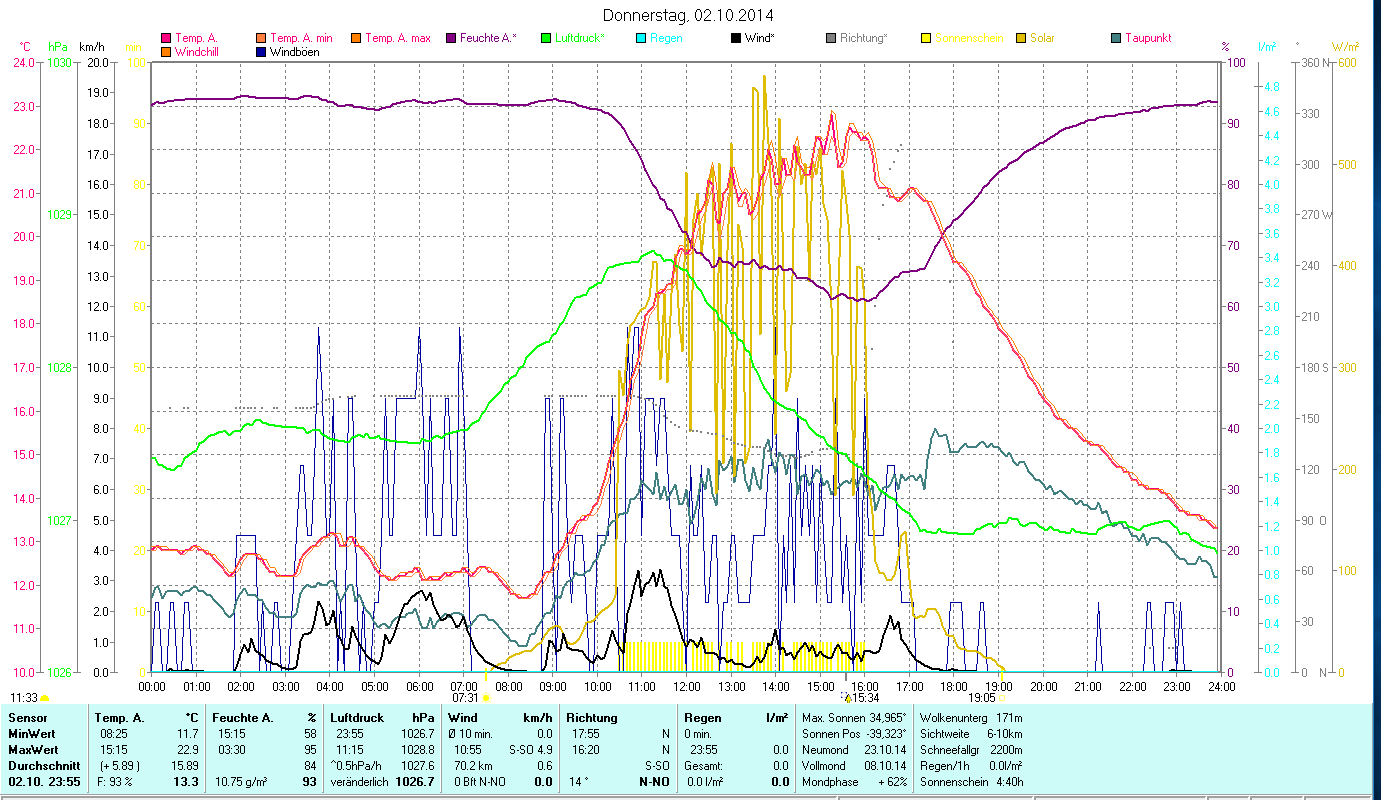Click the sunset sun icon at 19:05
1381x800 pixels.
pos(1003,698)
